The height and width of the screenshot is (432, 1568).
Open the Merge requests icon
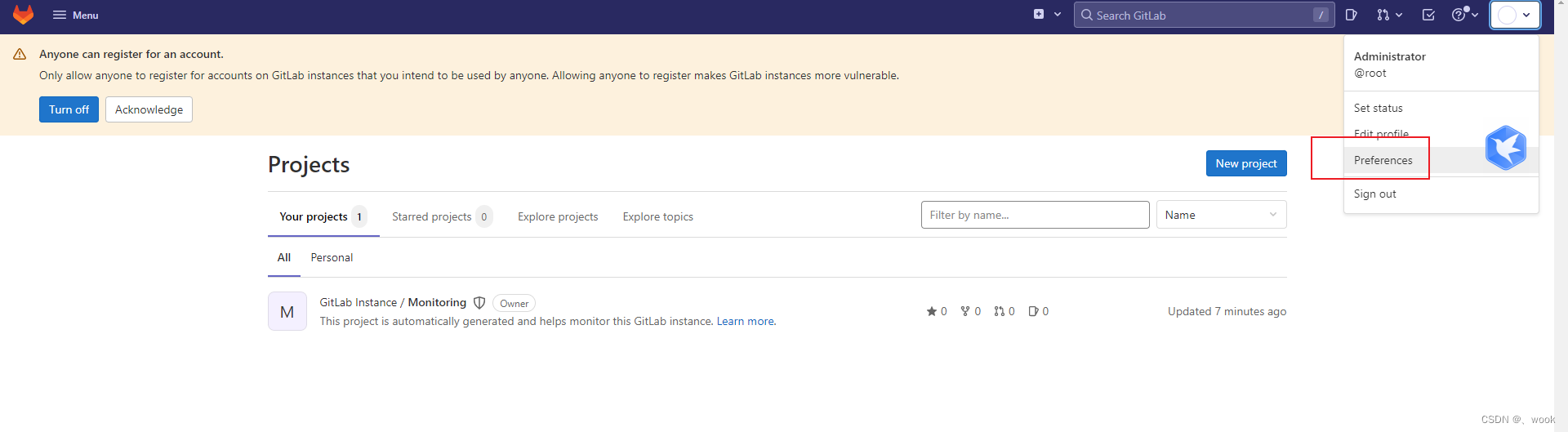[x=1383, y=15]
